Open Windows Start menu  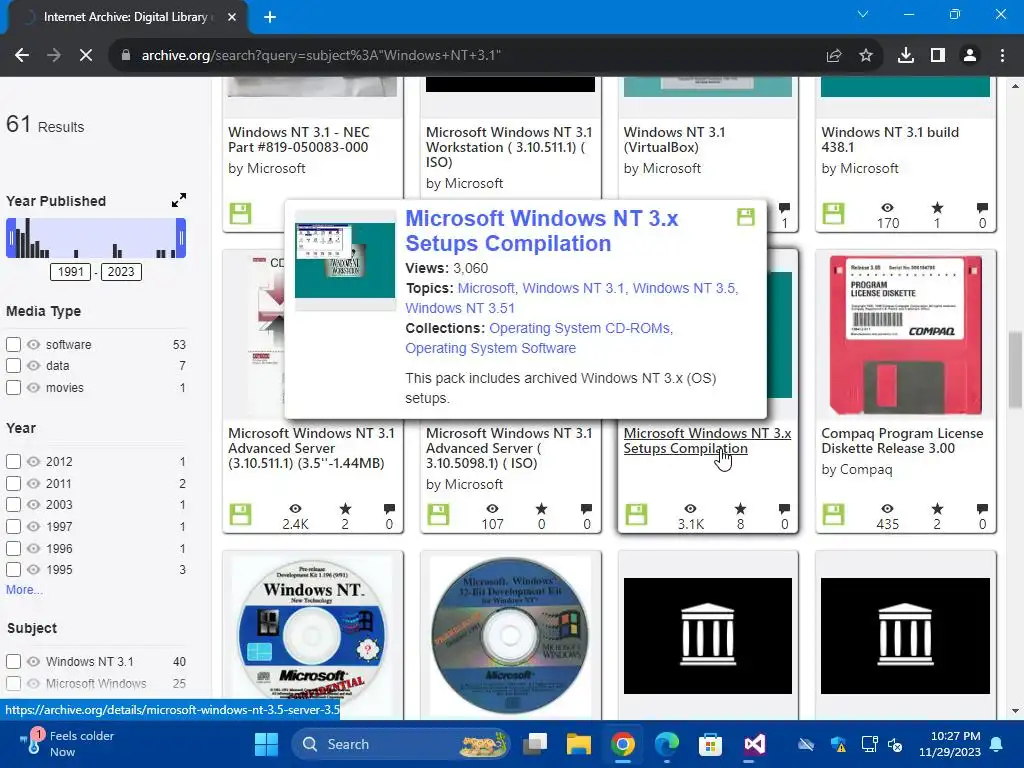tap(266, 744)
